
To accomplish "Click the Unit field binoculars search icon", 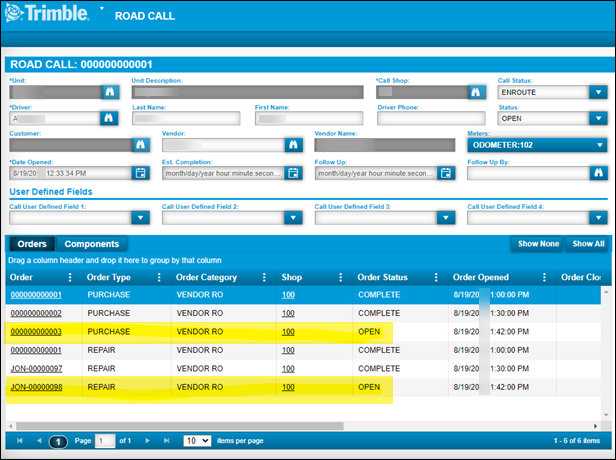I will 110,92.
